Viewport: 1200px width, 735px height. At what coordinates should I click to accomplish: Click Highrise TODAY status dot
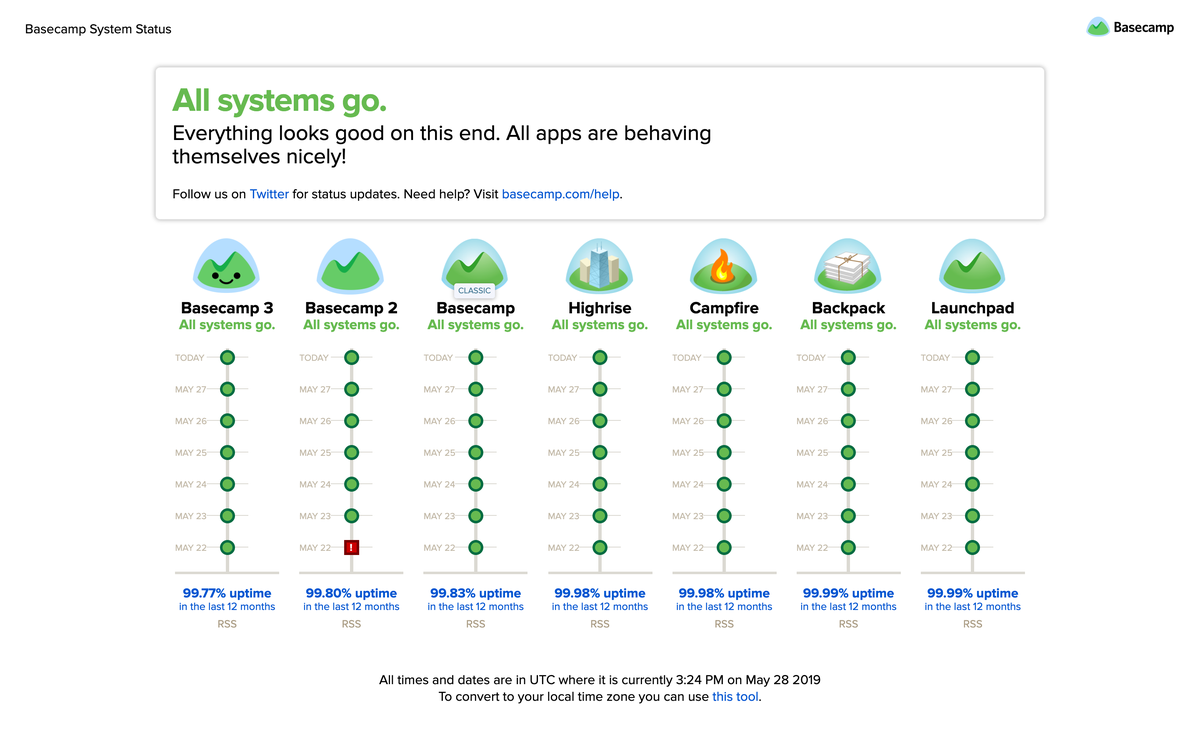click(x=600, y=357)
